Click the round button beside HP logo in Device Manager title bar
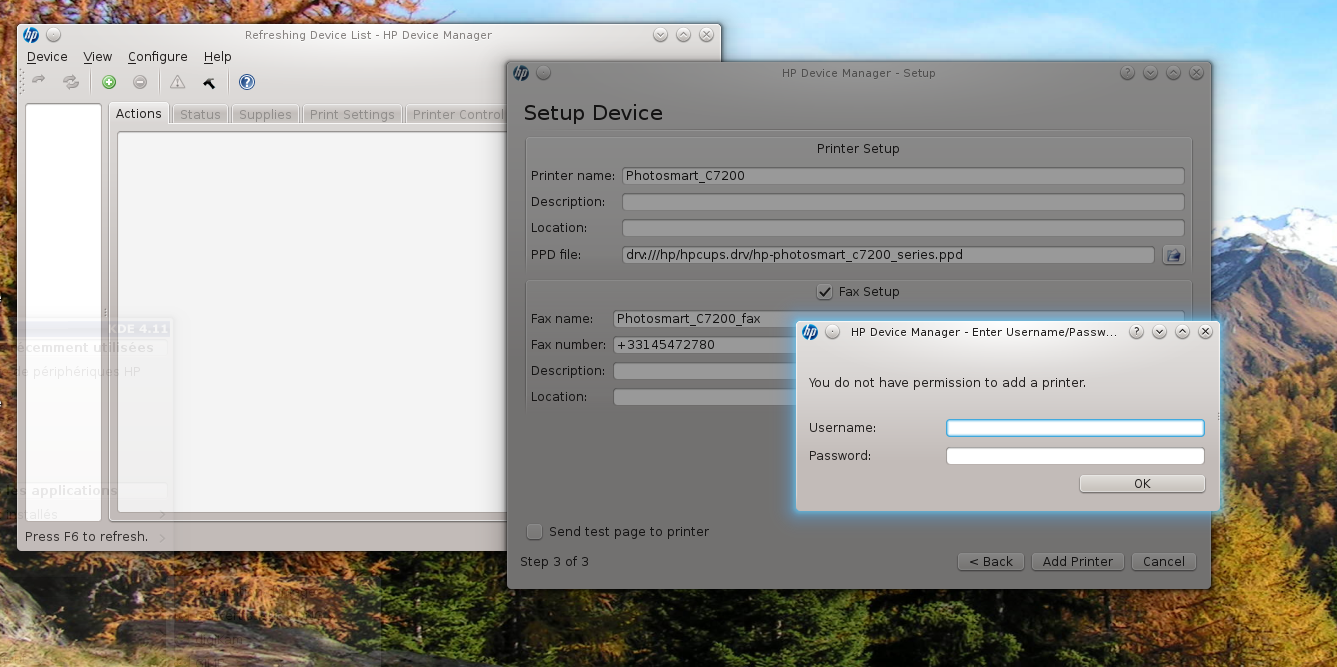 (53, 35)
